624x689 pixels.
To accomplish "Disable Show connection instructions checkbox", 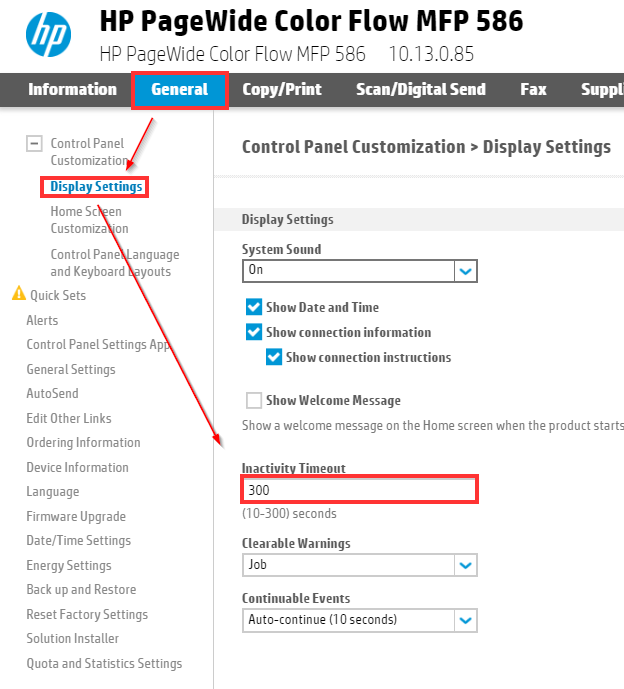I will (x=274, y=357).
